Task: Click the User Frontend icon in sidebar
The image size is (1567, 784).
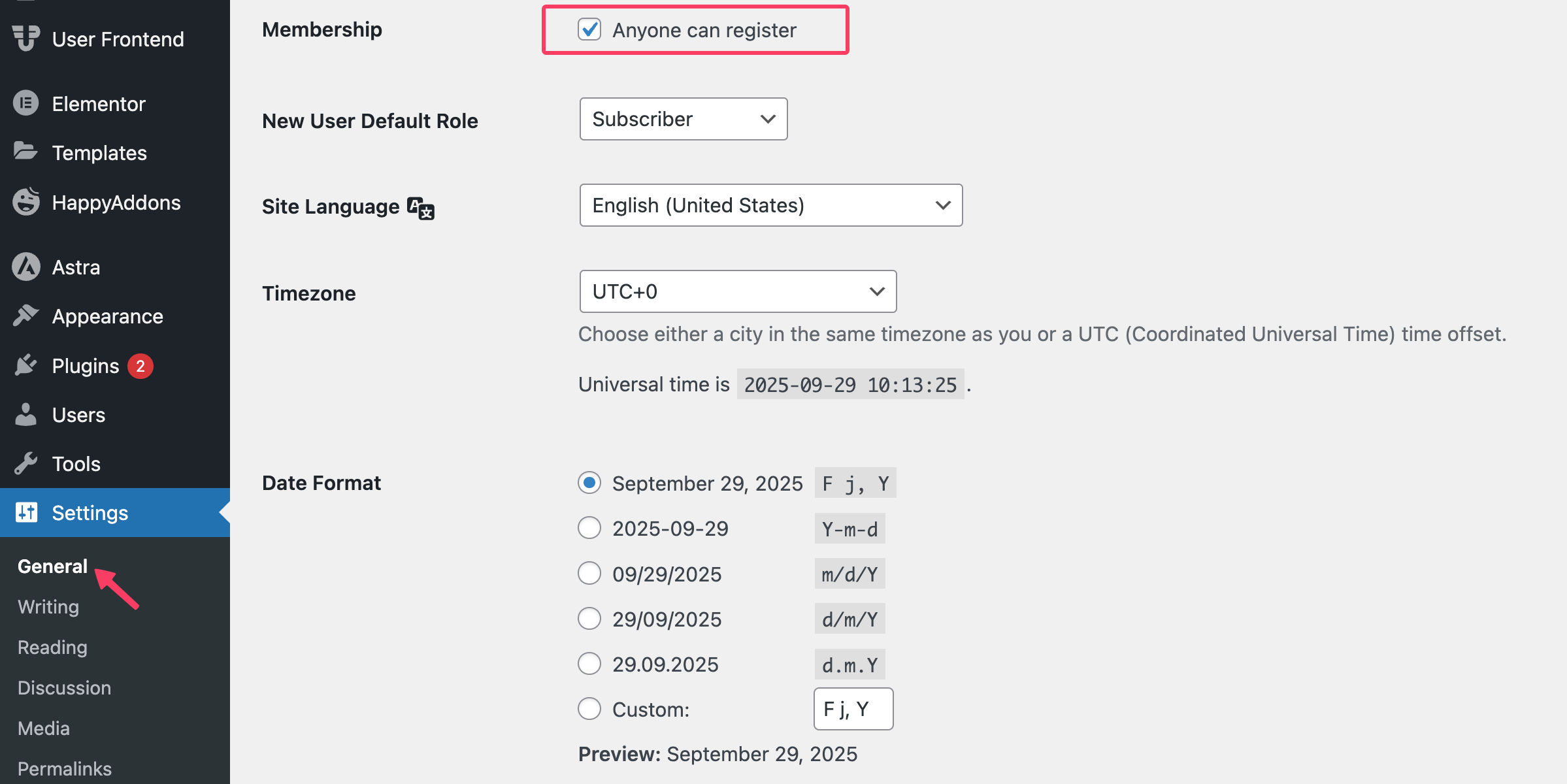Action: [x=26, y=38]
